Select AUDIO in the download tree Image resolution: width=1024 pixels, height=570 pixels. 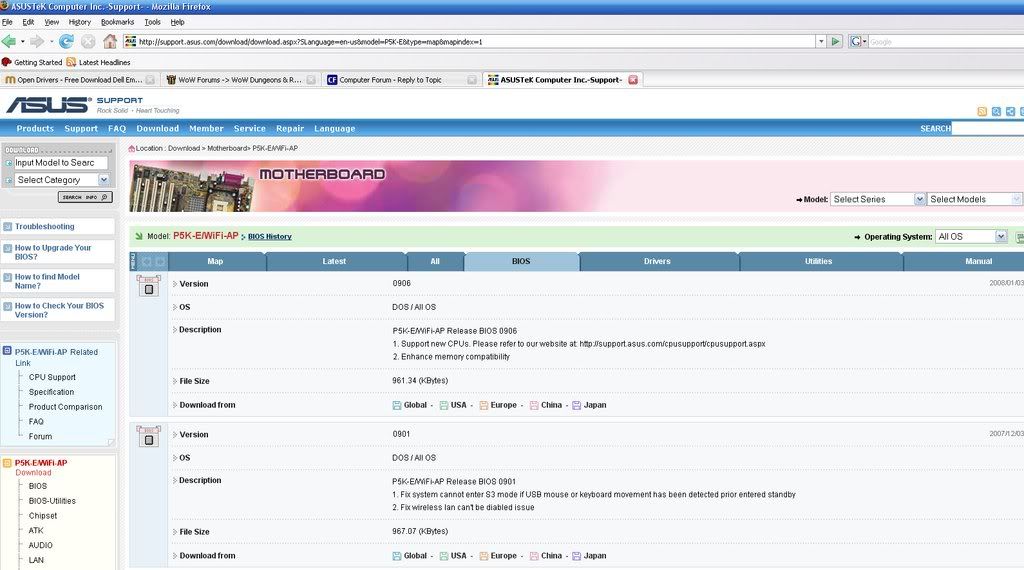tap(40, 545)
